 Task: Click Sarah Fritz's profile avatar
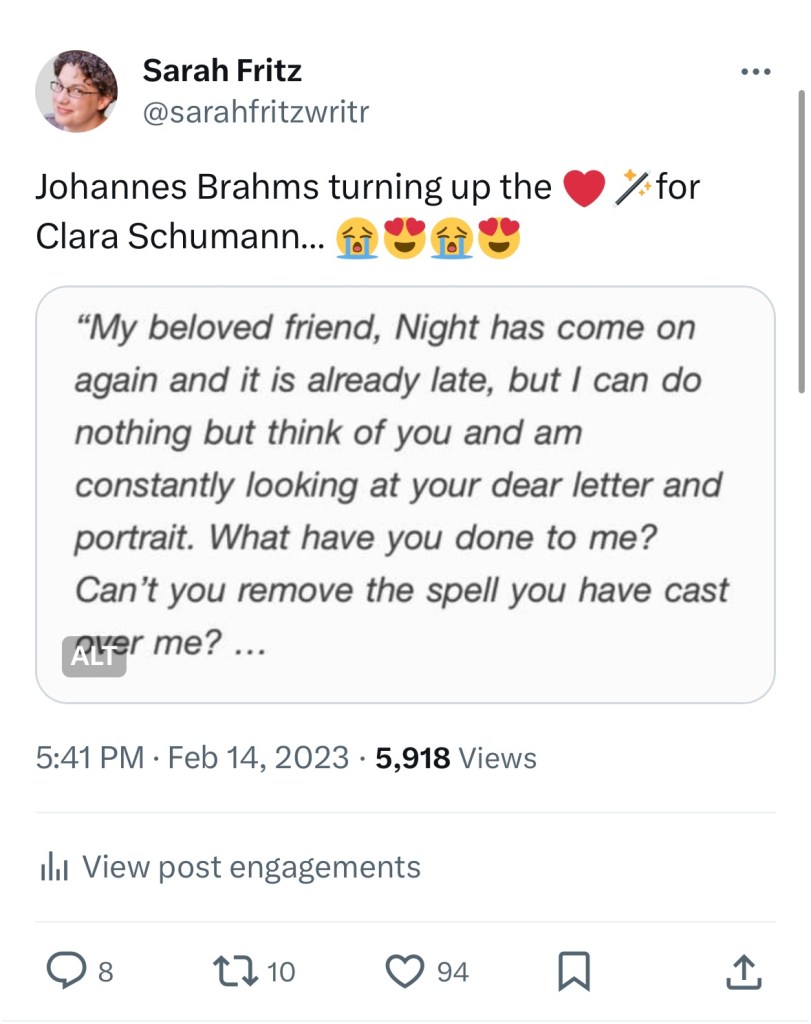pyautogui.click(x=77, y=91)
